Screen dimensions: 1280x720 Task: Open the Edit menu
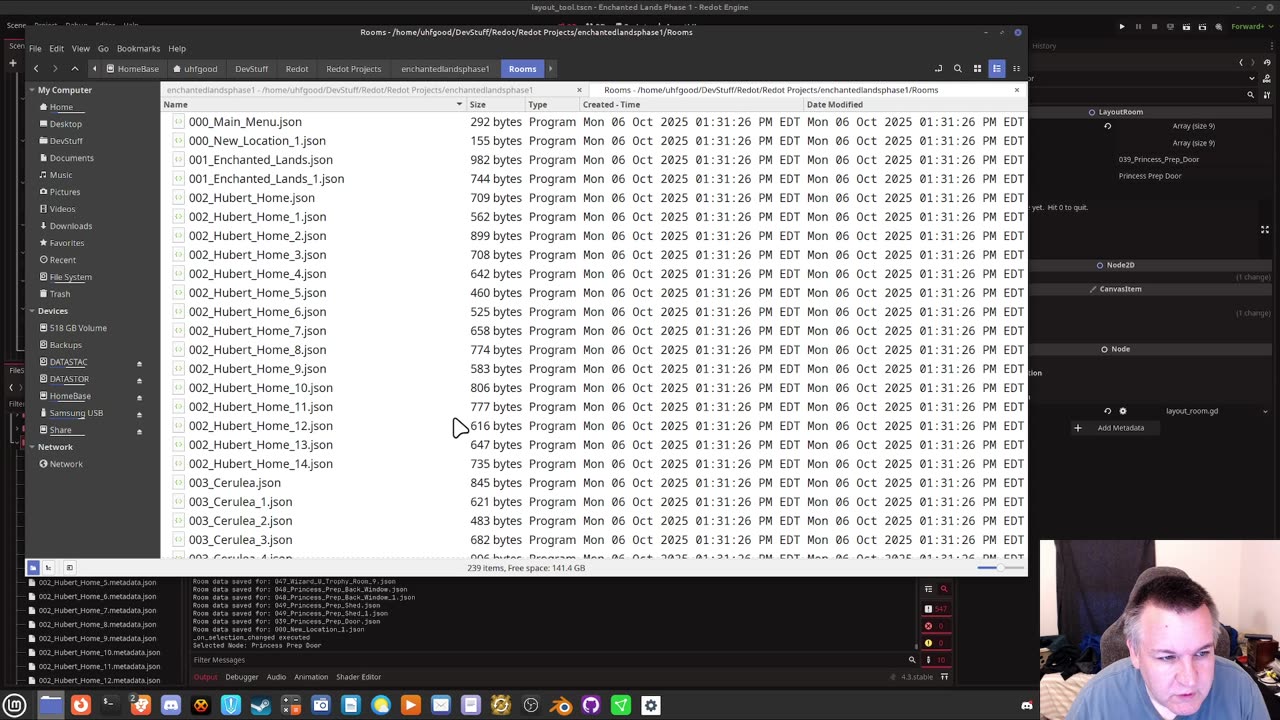click(x=56, y=48)
